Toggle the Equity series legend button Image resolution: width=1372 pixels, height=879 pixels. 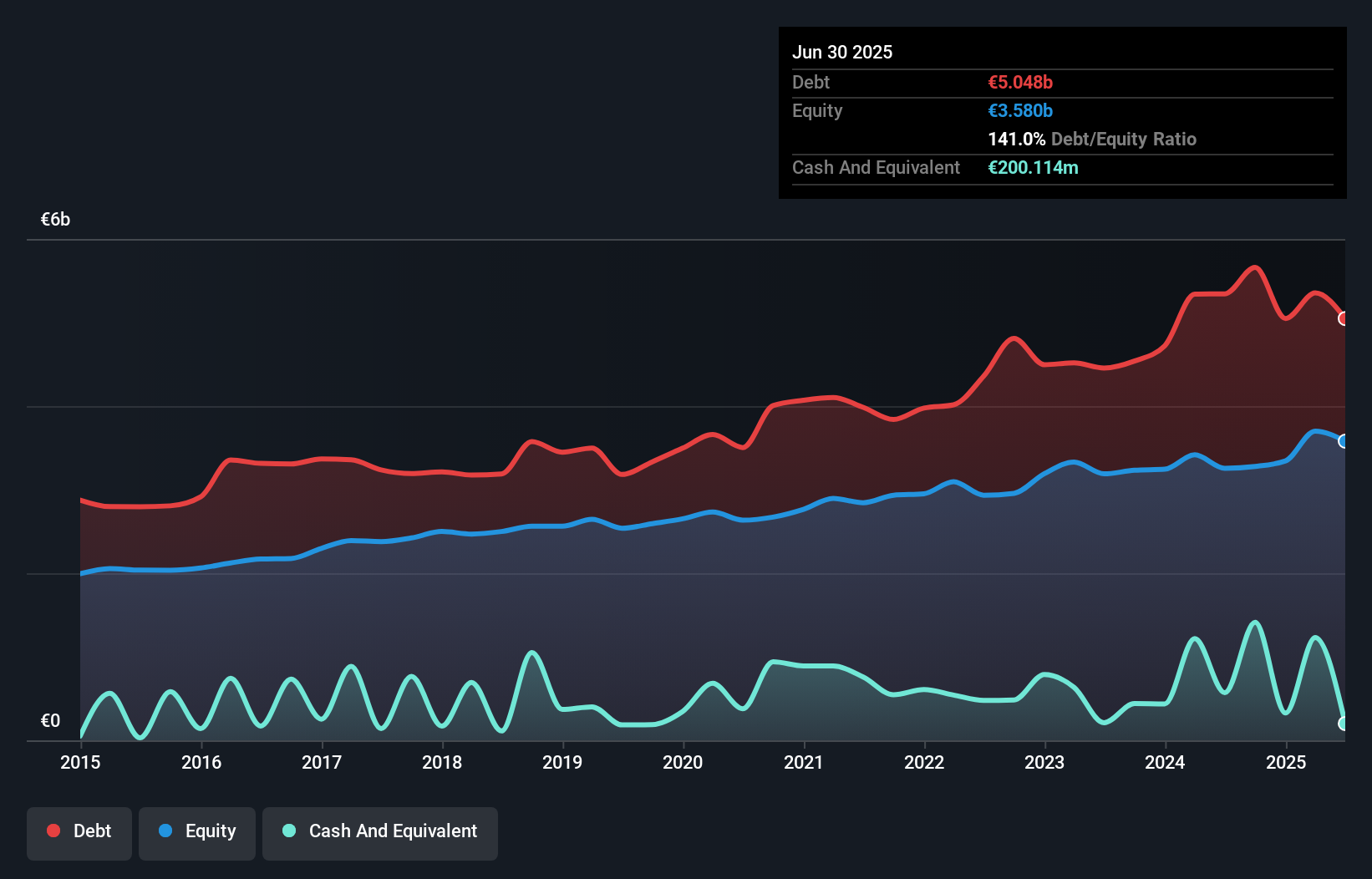197,833
